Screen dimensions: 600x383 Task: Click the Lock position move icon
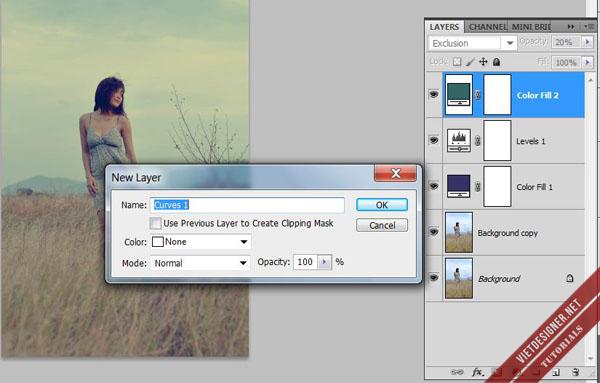[x=483, y=62]
